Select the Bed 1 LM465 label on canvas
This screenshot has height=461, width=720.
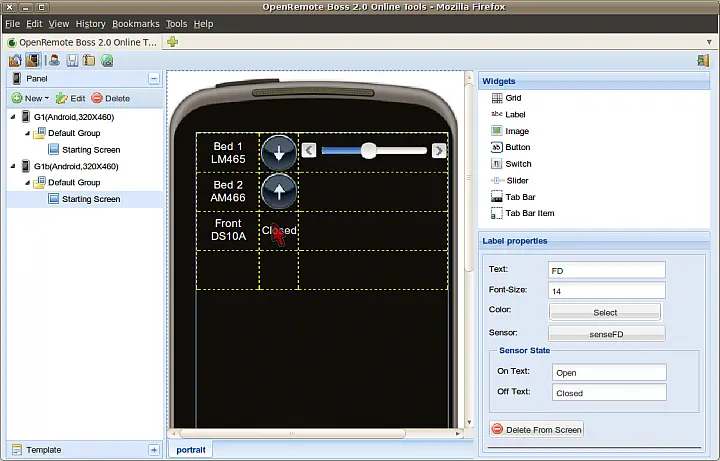pos(228,152)
